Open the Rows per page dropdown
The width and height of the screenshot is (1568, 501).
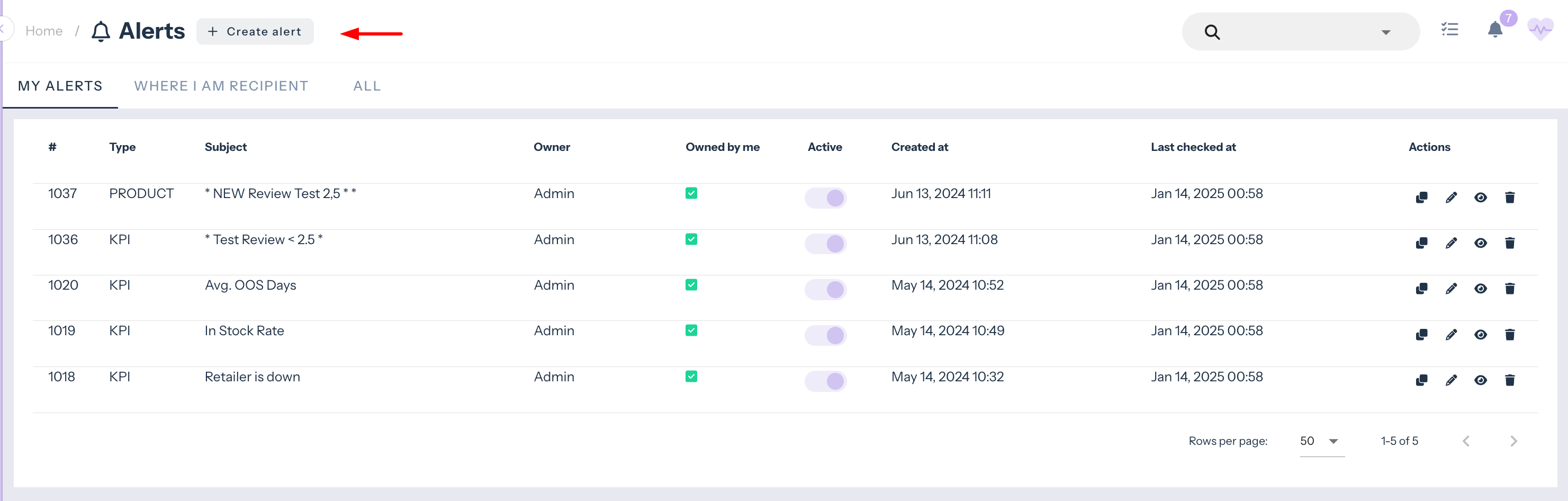point(1321,441)
